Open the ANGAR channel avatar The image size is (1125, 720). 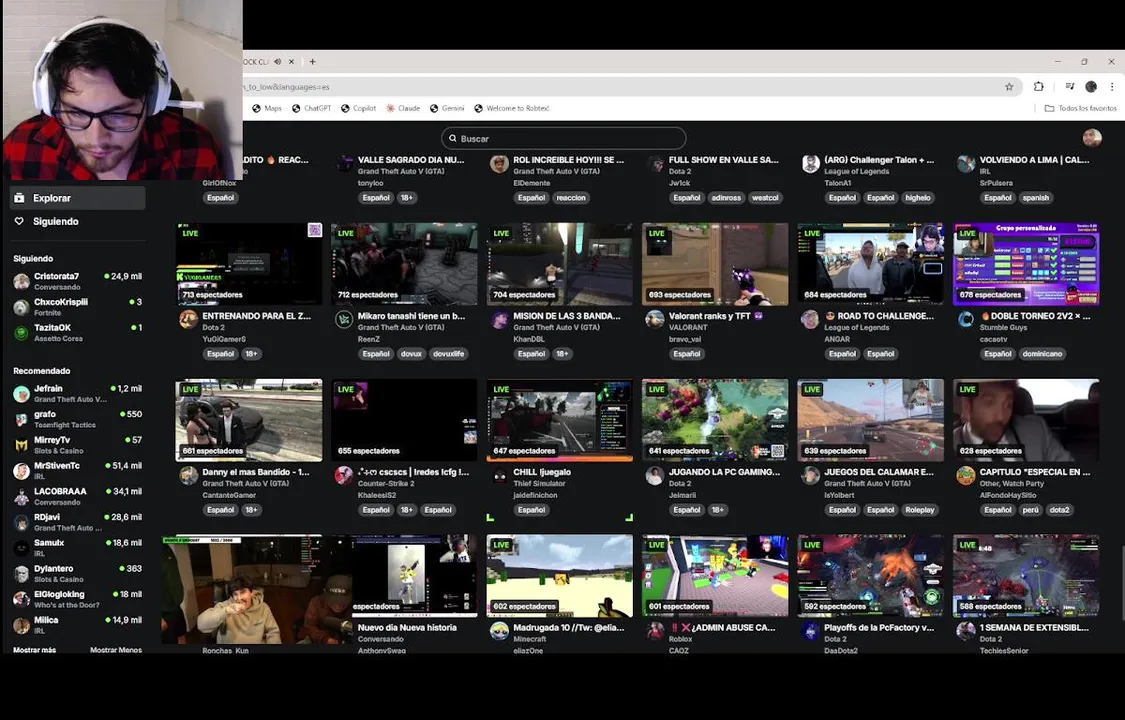coord(810,319)
